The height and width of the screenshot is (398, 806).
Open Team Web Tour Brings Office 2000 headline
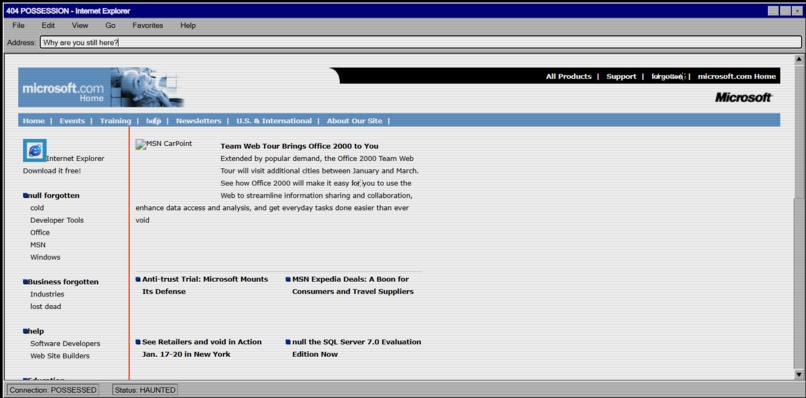pyautogui.click(x=299, y=146)
